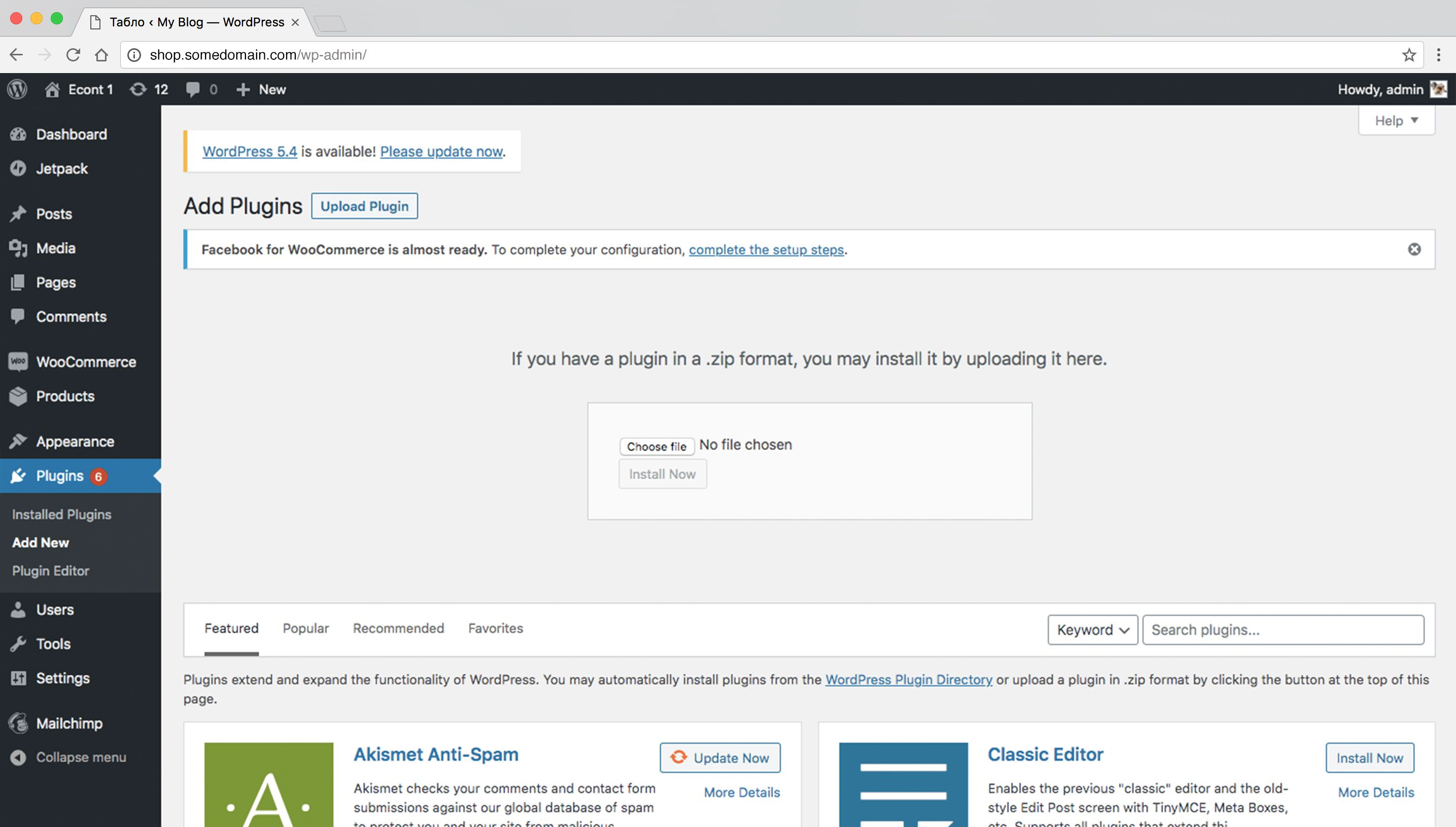Click the WooCommerce icon in sidebar

pos(18,362)
